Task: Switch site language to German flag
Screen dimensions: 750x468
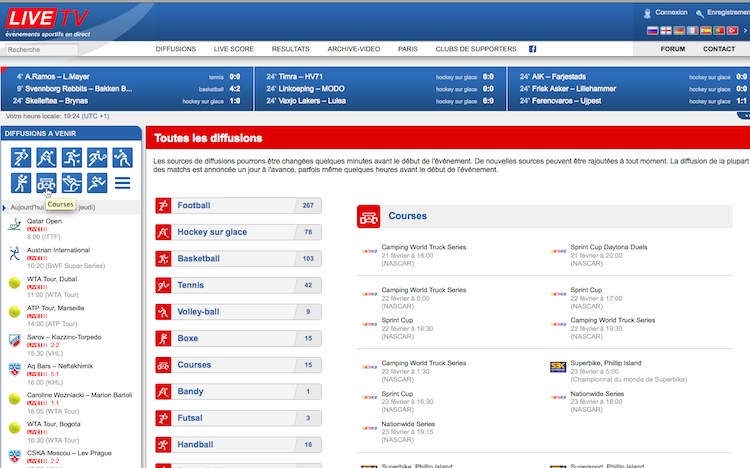Action: [679, 31]
